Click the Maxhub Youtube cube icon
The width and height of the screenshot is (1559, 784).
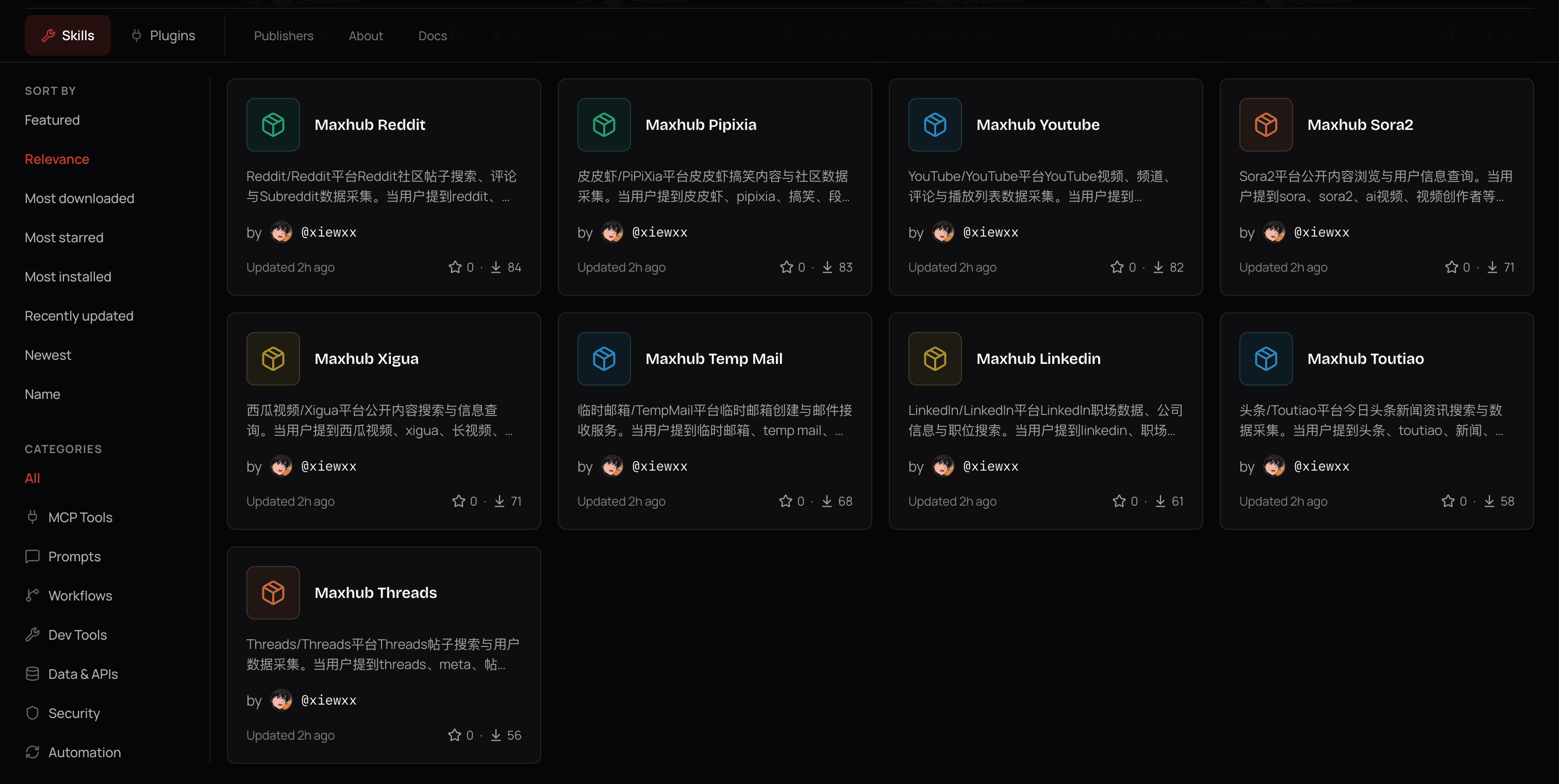(935, 125)
